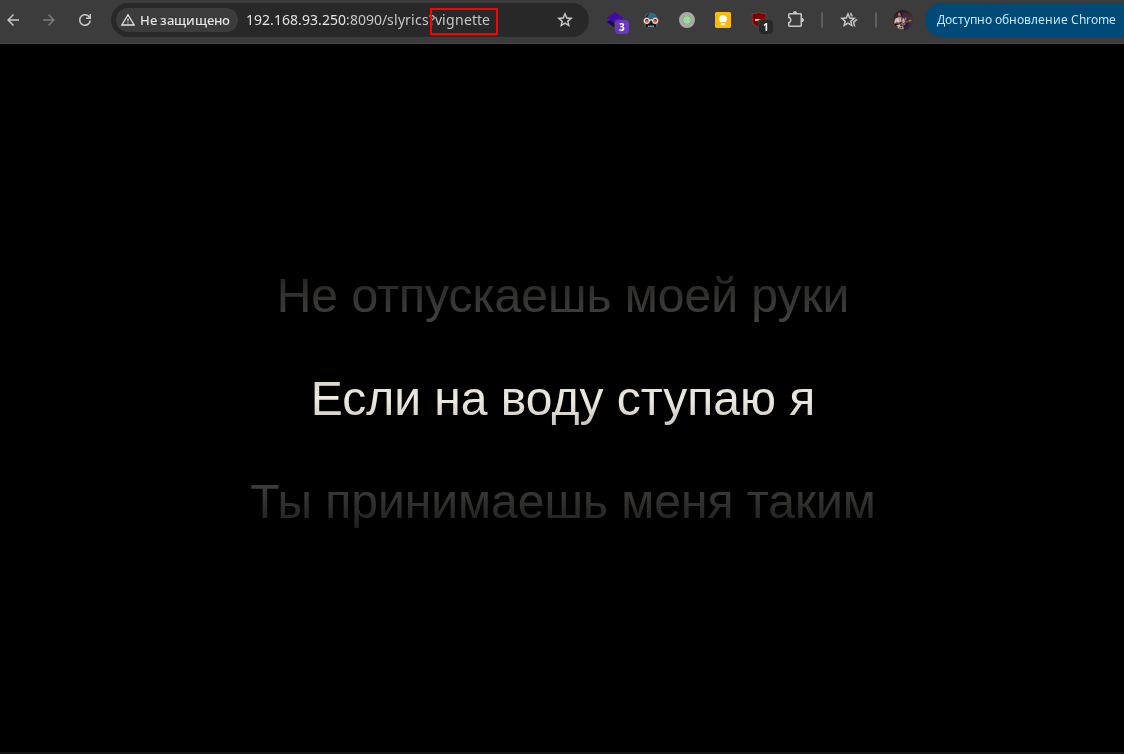Bookmark this page with the star icon
The height and width of the screenshot is (754, 1124).
565,20
